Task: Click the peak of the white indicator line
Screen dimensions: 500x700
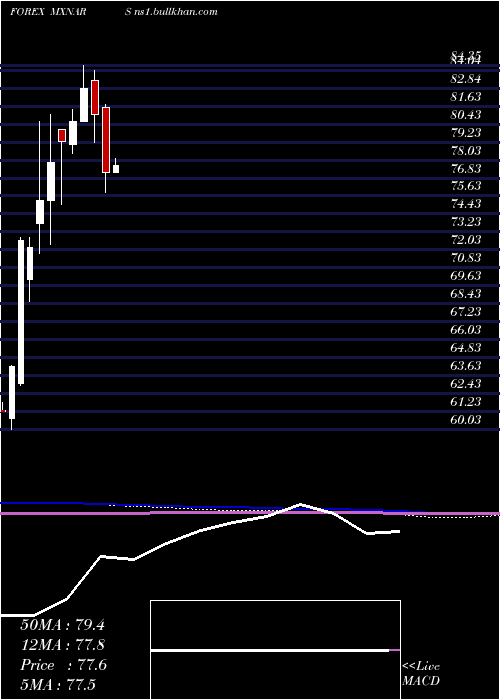Action: click(x=300, y=504)
